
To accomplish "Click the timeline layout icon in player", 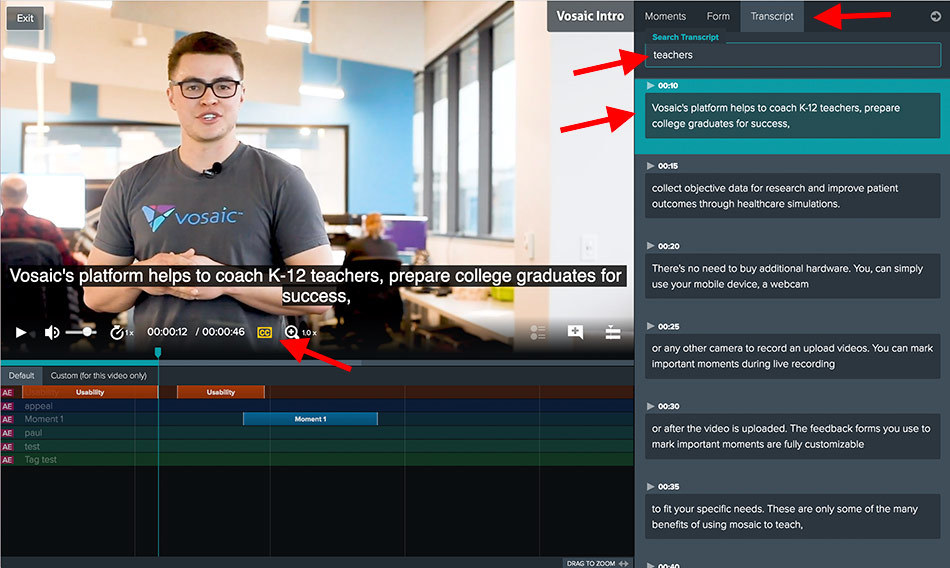I will (x=613, y=332).
